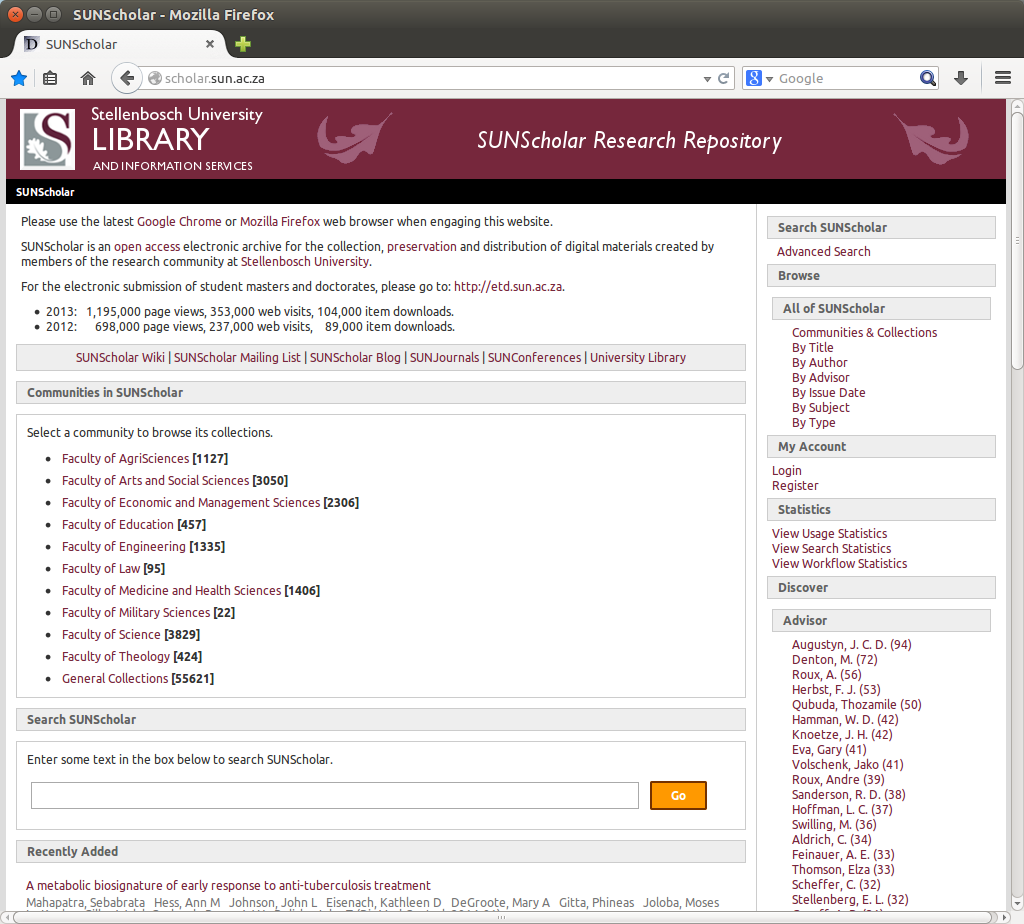The height and width of the screenshot is (924, 1024).
Task: Visit the SUNScholar Blog link
Action: (x=355, y=357)
